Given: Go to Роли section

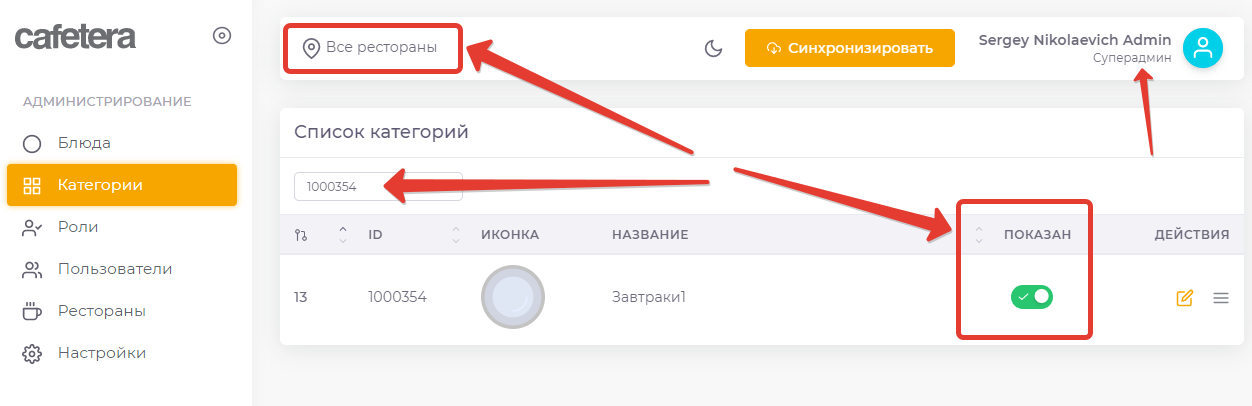Looking at the screenshot, I should pyautogui.click(x=78, y=227).
